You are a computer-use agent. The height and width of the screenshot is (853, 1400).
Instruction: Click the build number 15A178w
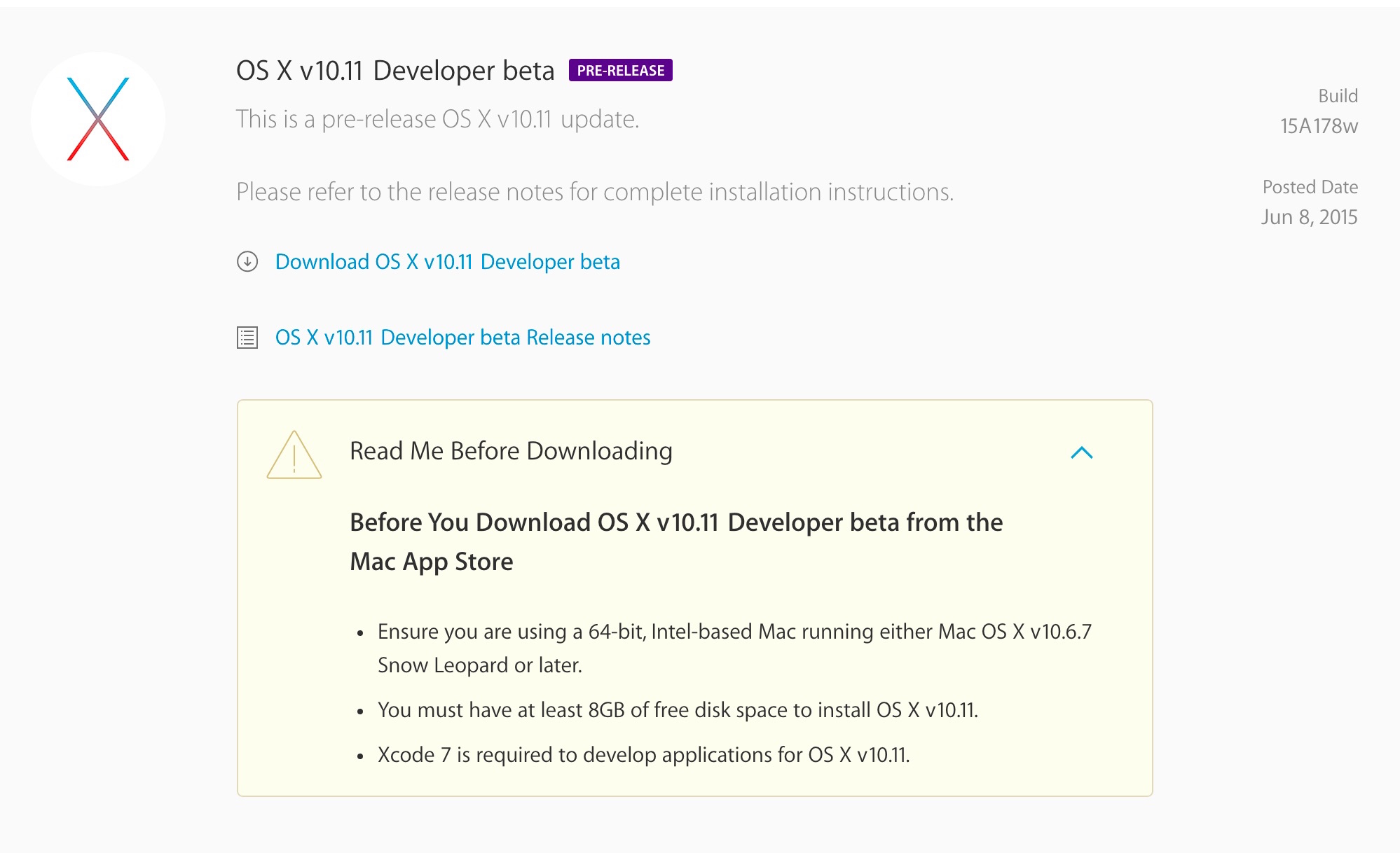pos(1319,126)
